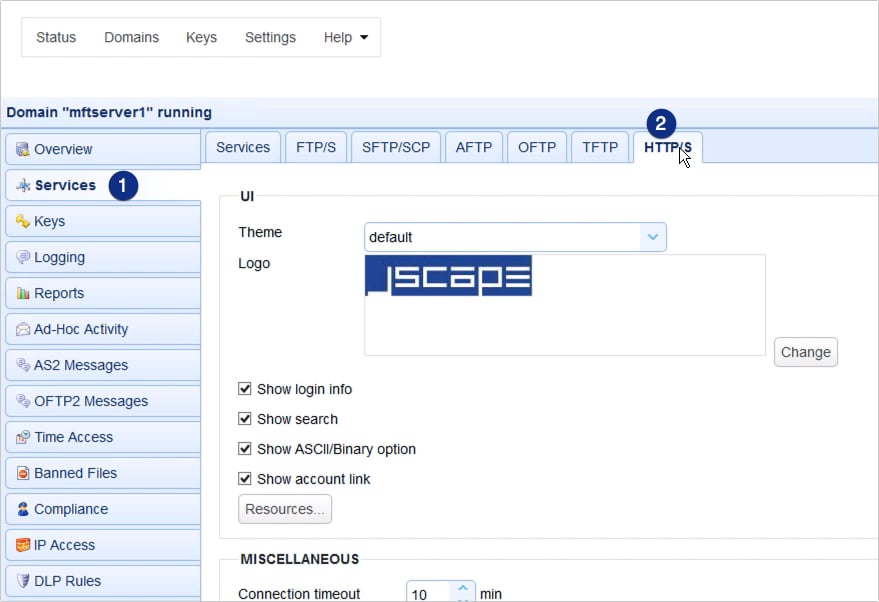Click the Connection timeout value field

point(434,592)
